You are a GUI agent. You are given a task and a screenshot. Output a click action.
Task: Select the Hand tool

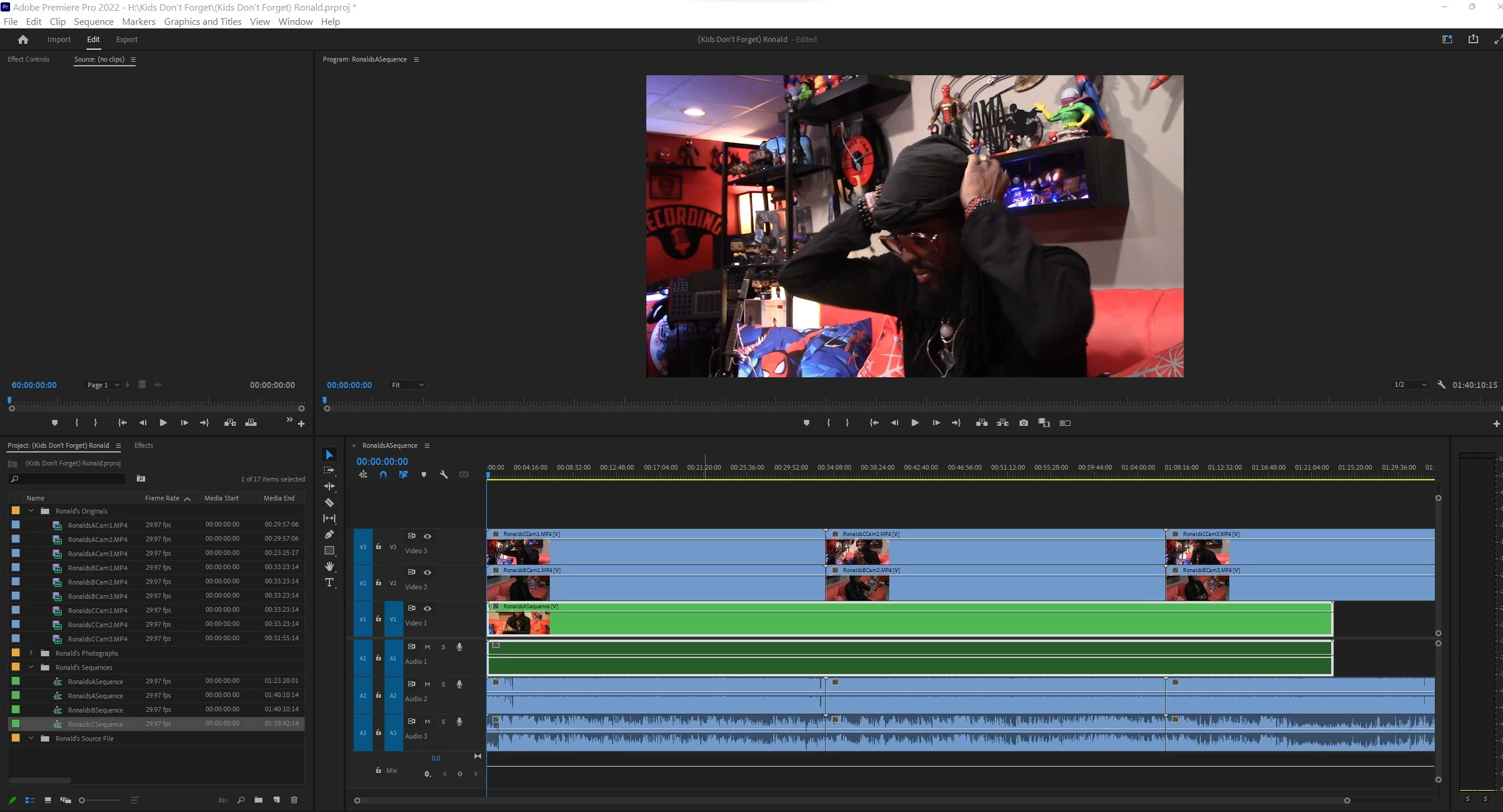pyautogui.click(x=329, y=567)
